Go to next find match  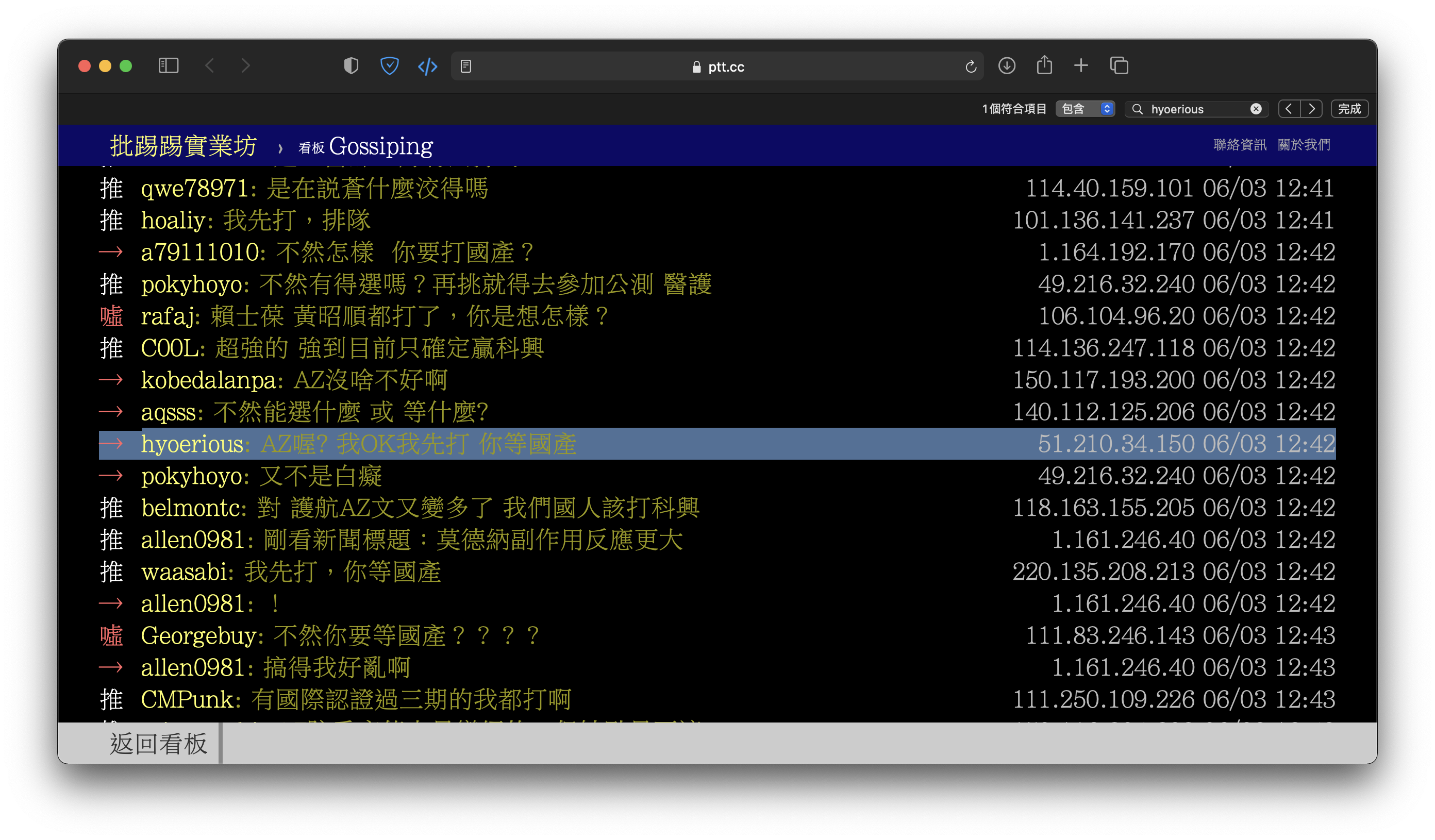(x=1311, y=109)
